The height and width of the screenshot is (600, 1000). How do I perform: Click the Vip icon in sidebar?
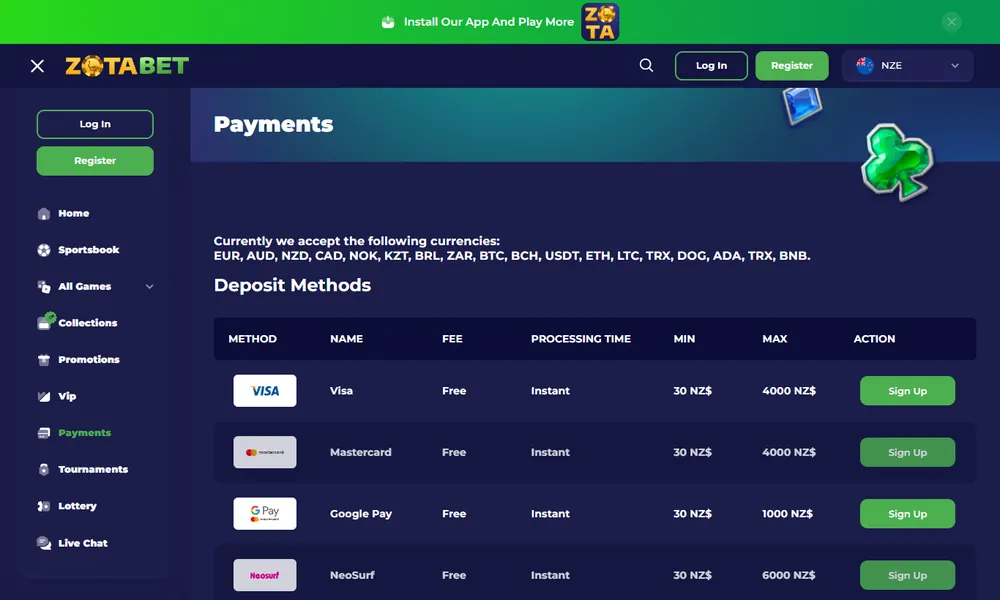click(x=43, y=397)
